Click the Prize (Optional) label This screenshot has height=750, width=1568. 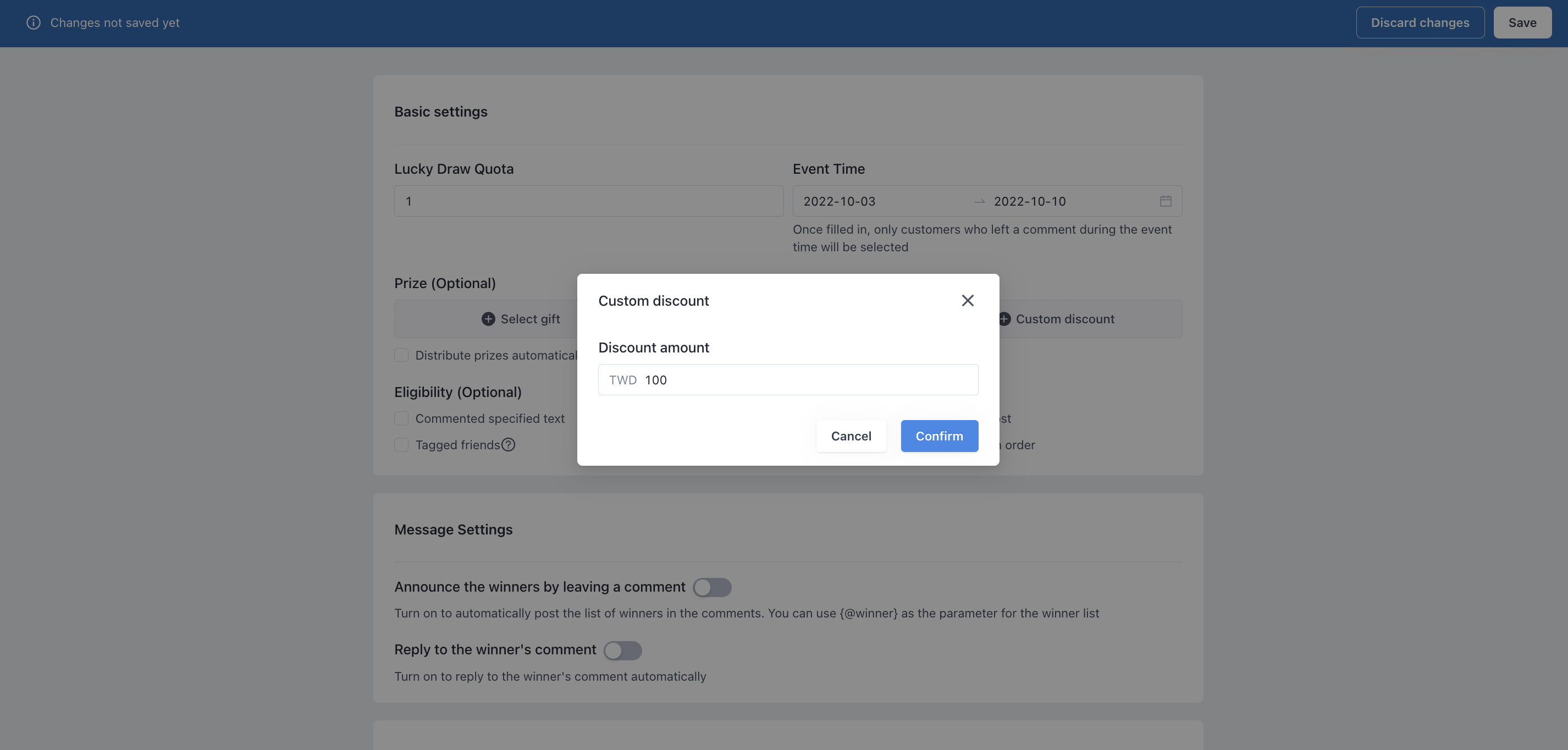(445, 283)
